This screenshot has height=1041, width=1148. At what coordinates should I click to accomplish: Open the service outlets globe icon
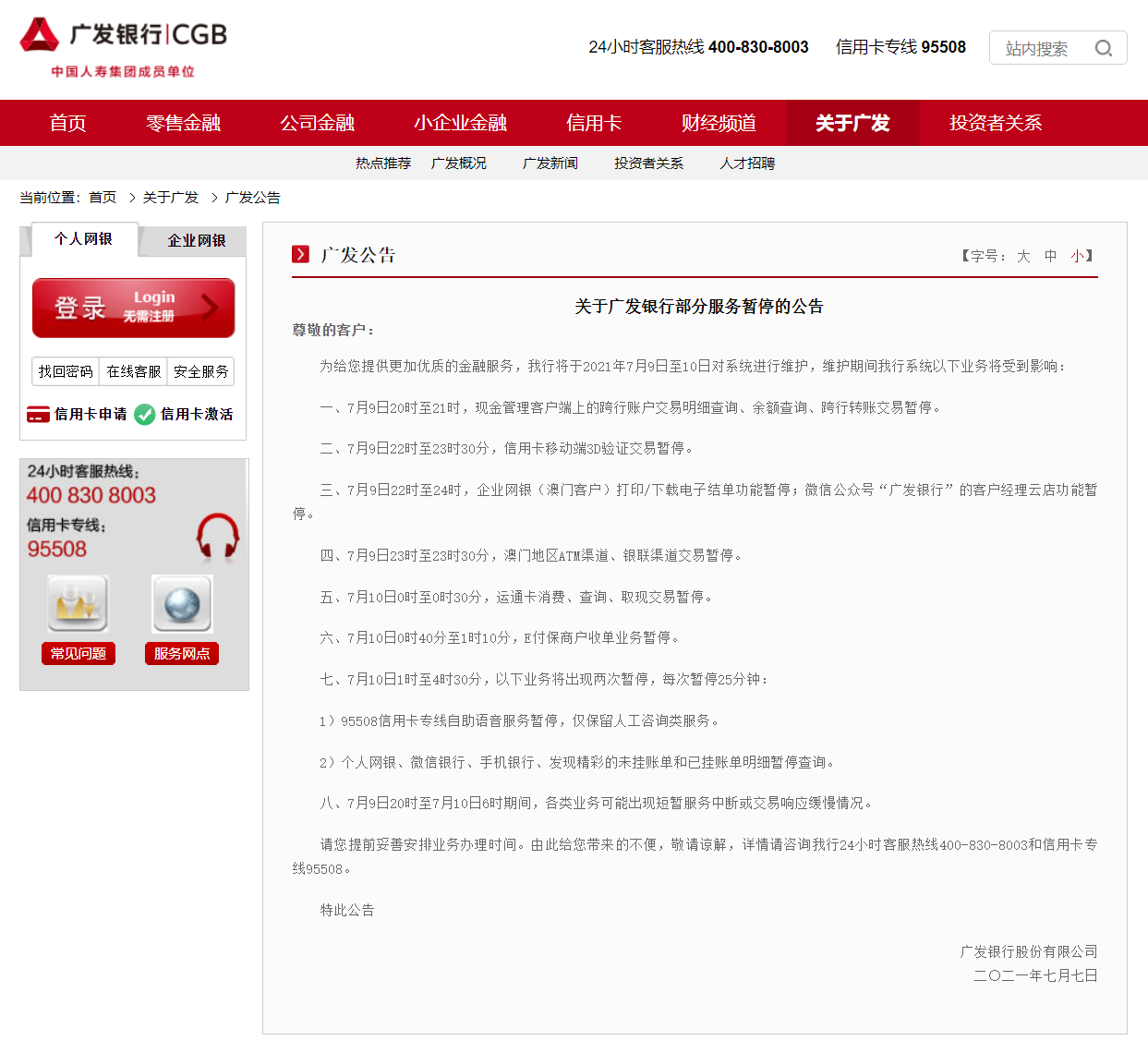(x=182, y=604)
